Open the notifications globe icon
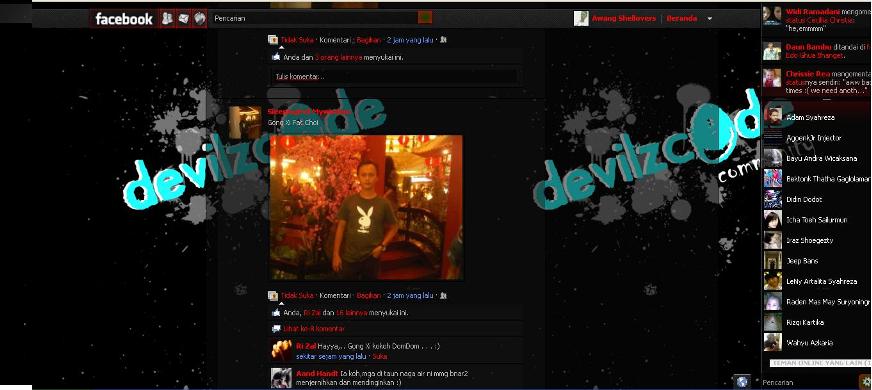This screenshot has height=390, width=872. pyautogui.click(x=200, y=18)
